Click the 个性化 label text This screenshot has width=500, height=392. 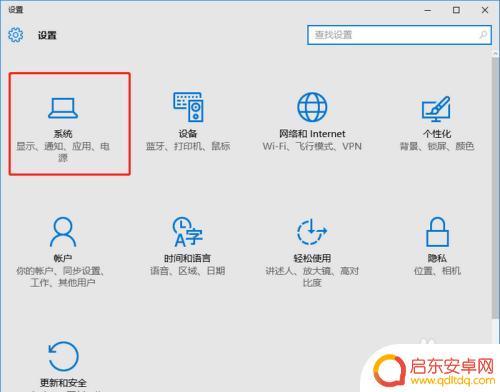click(437, 134)
